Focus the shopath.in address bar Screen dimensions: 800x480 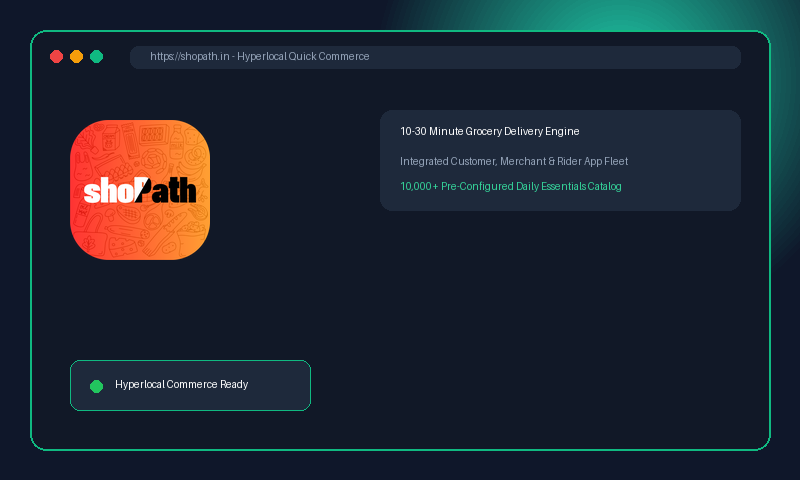[x=435, y=57]
